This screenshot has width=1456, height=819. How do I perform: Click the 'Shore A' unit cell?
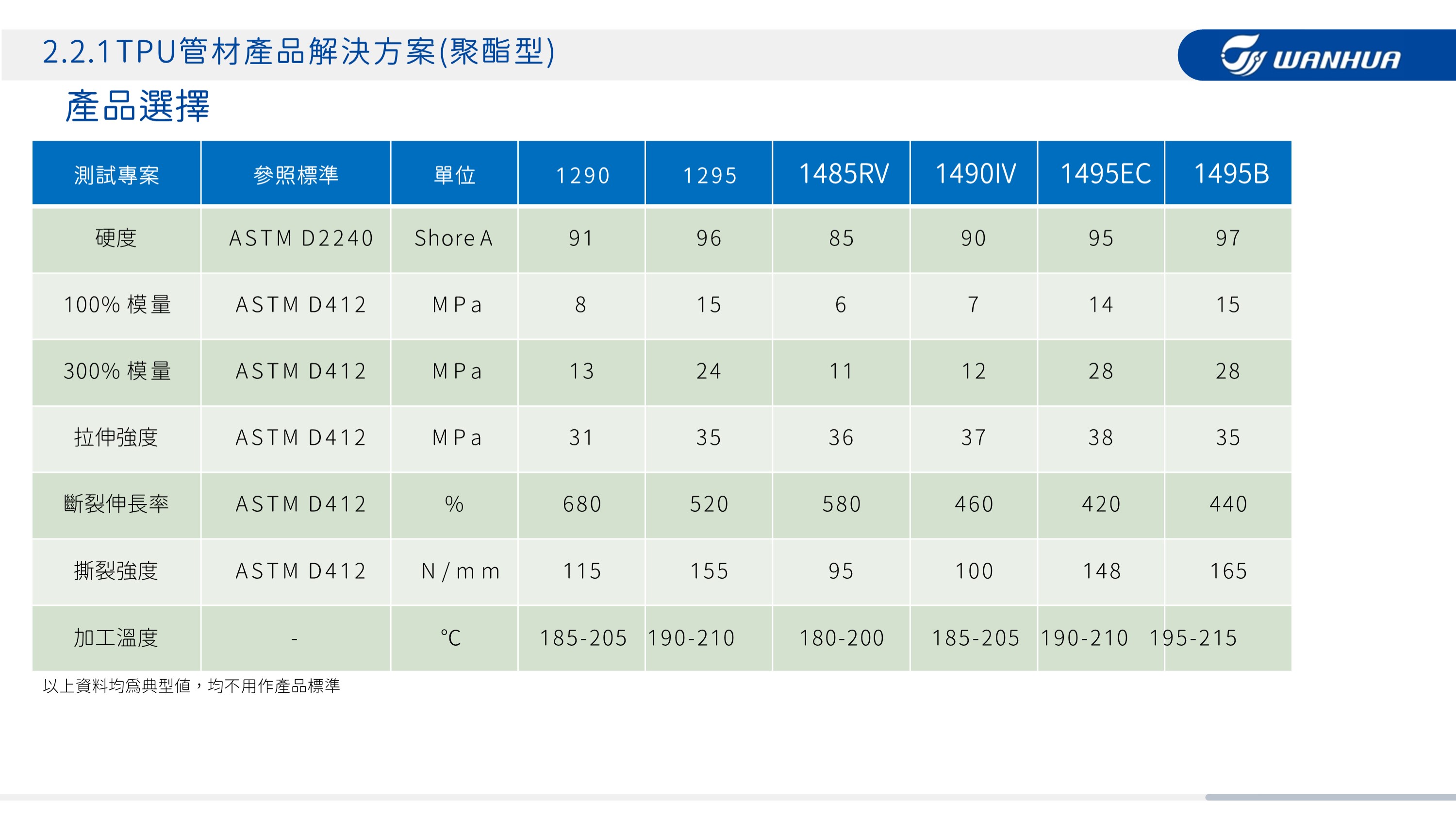click(x=454, y=238)
